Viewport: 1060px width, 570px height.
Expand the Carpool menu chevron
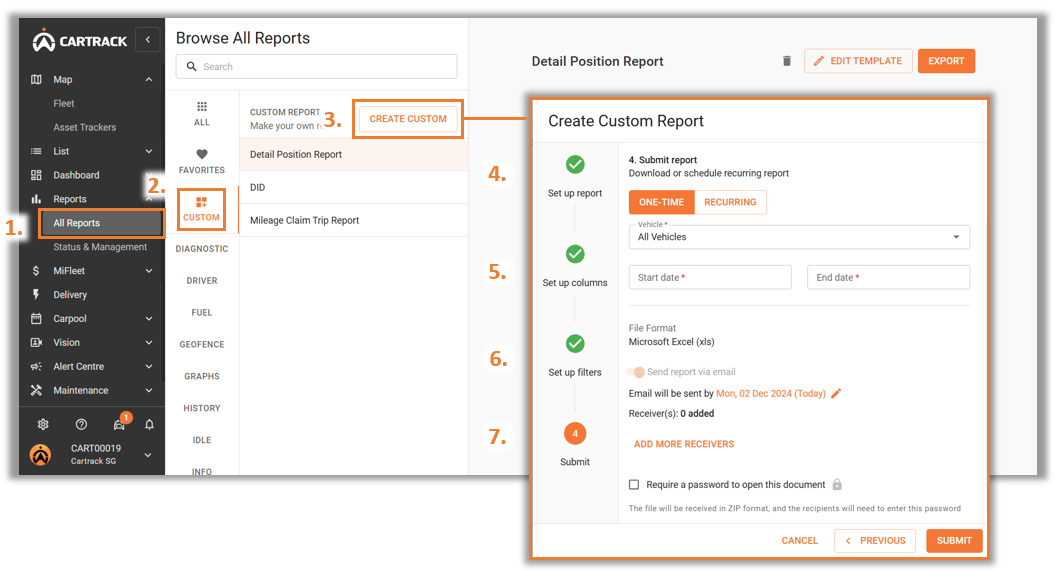[x=149, y=318]
